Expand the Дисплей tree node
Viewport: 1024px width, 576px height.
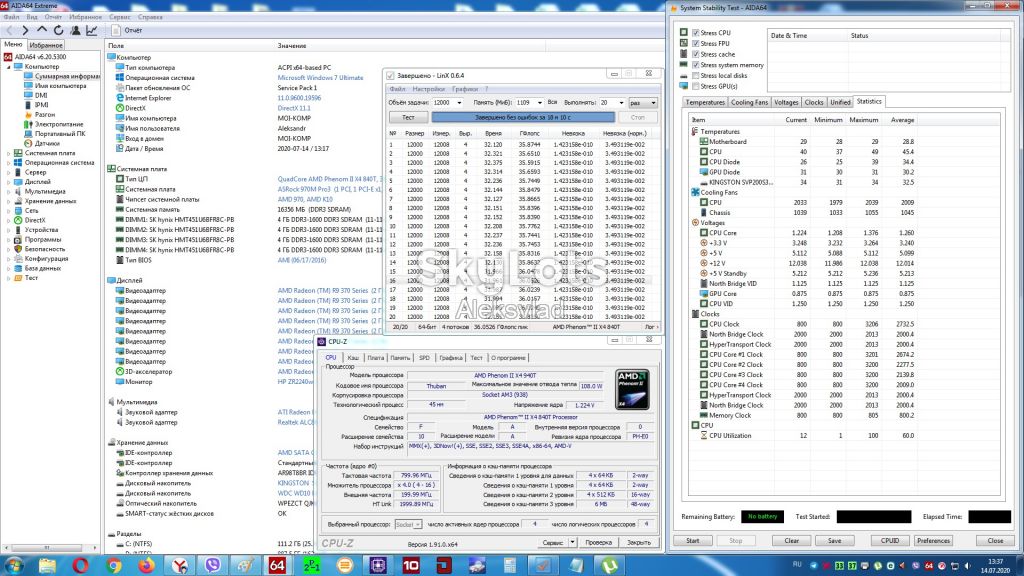pyautogui.click(x=9, y=182)
